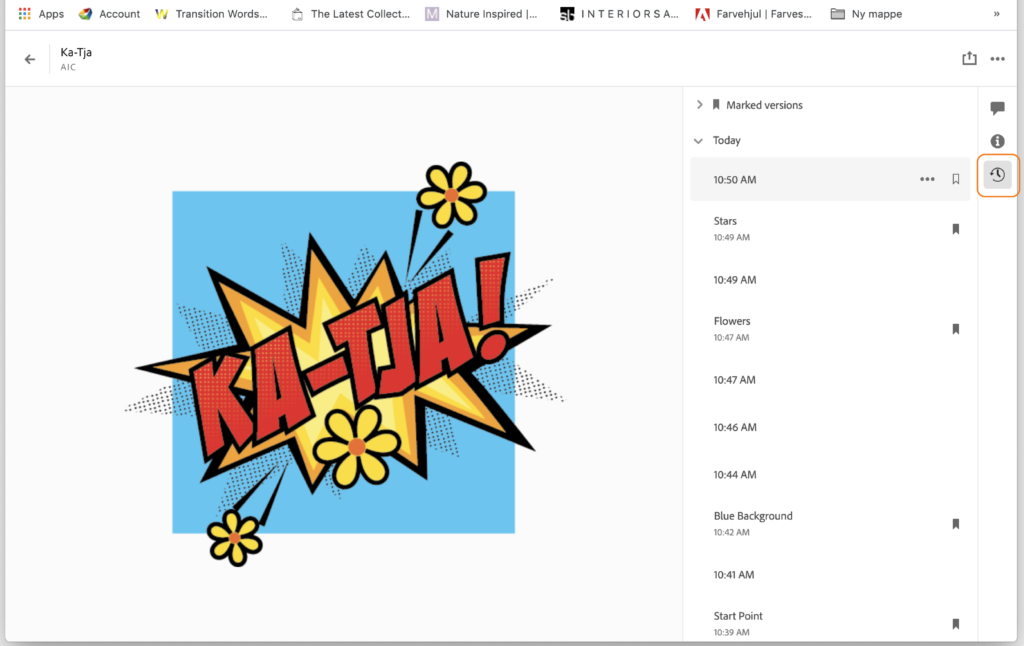1024x646 pixels.
Task: Unmark the Start Point version bookmark
Action: pyautogui.click(x=955, y=624)
